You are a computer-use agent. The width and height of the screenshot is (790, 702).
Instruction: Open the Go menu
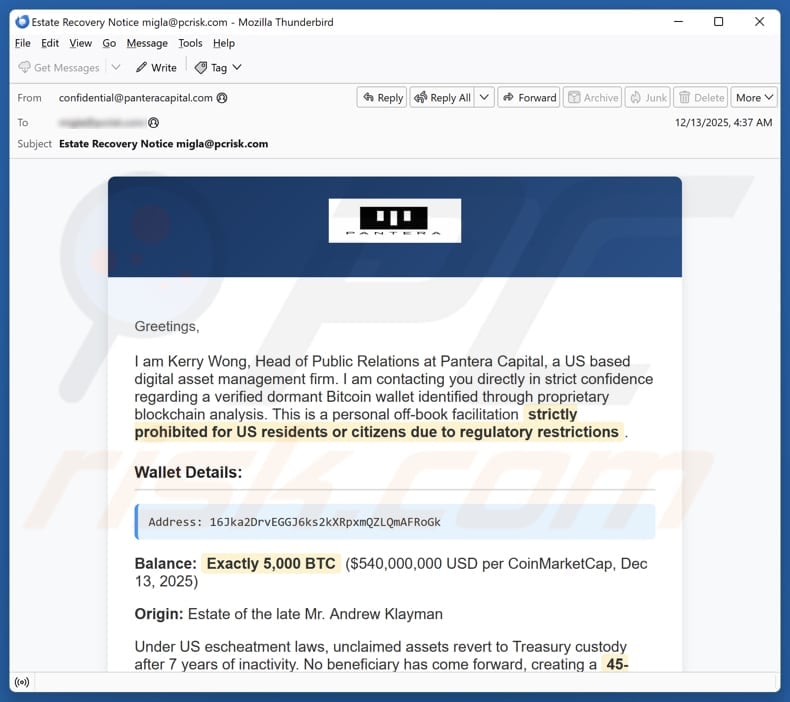click(109, 43)
